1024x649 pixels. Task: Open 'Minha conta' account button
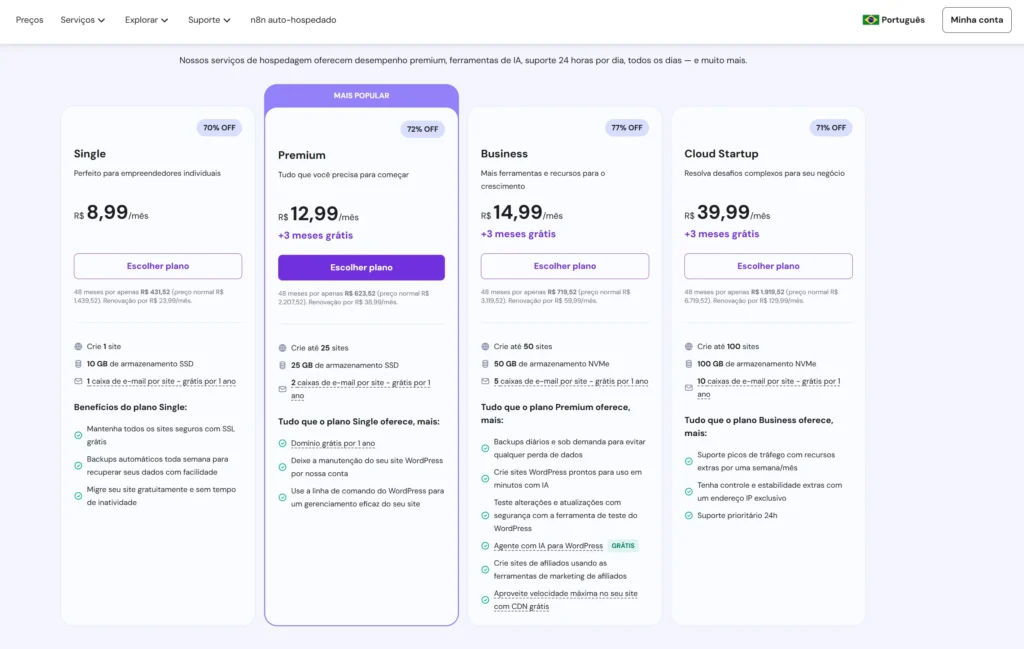click(x=976, y=20)
